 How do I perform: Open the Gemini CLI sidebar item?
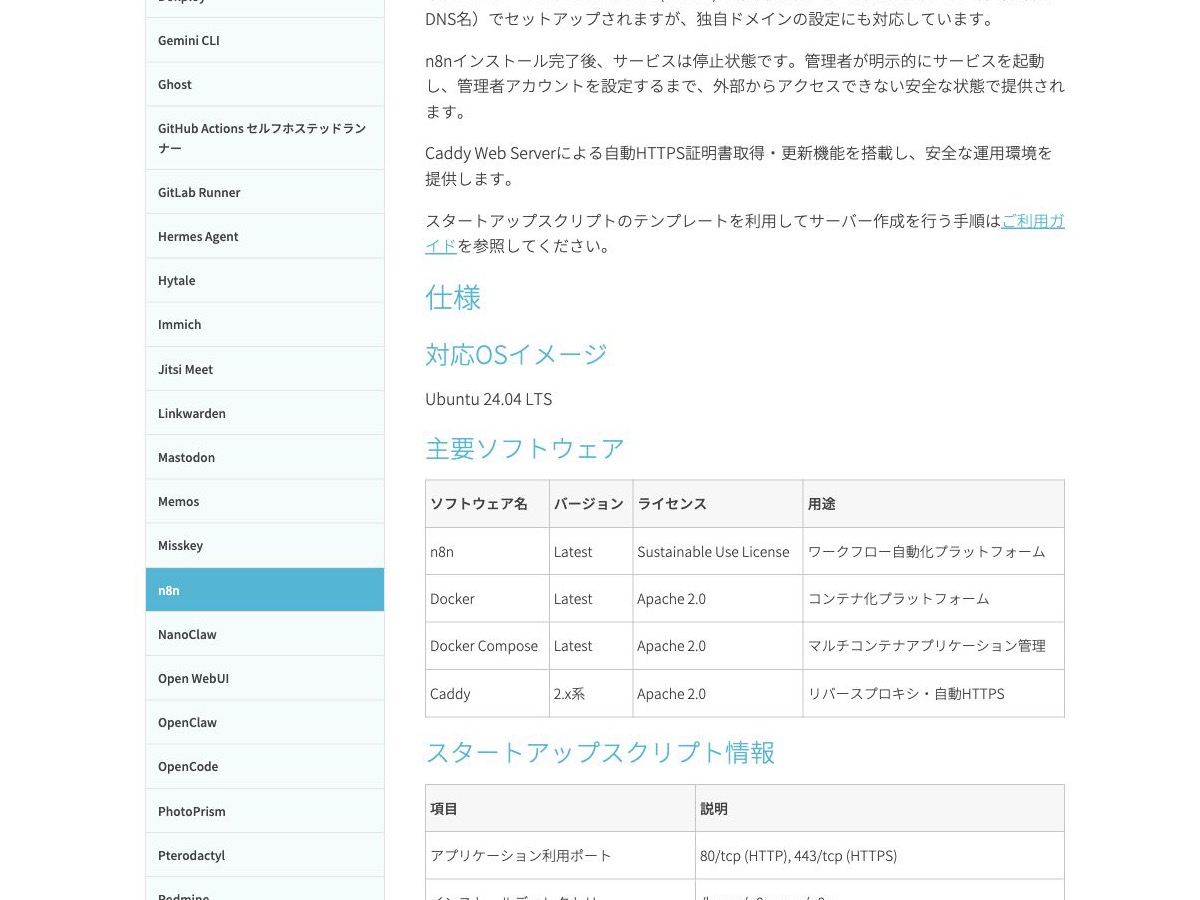[265, 40]
